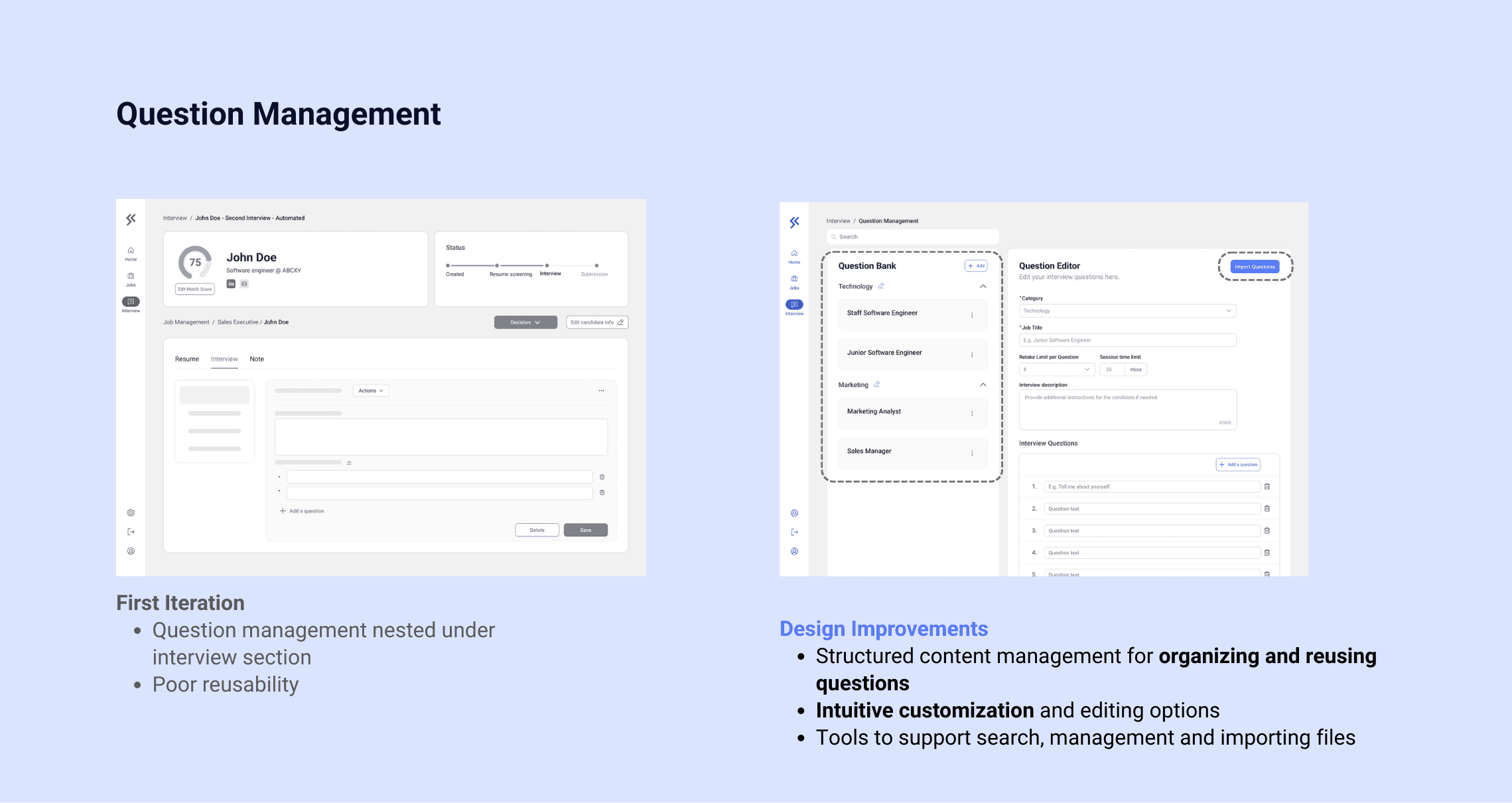Open the Actions dropdown
1512x803 pixels.
click(x=370, y=391)
